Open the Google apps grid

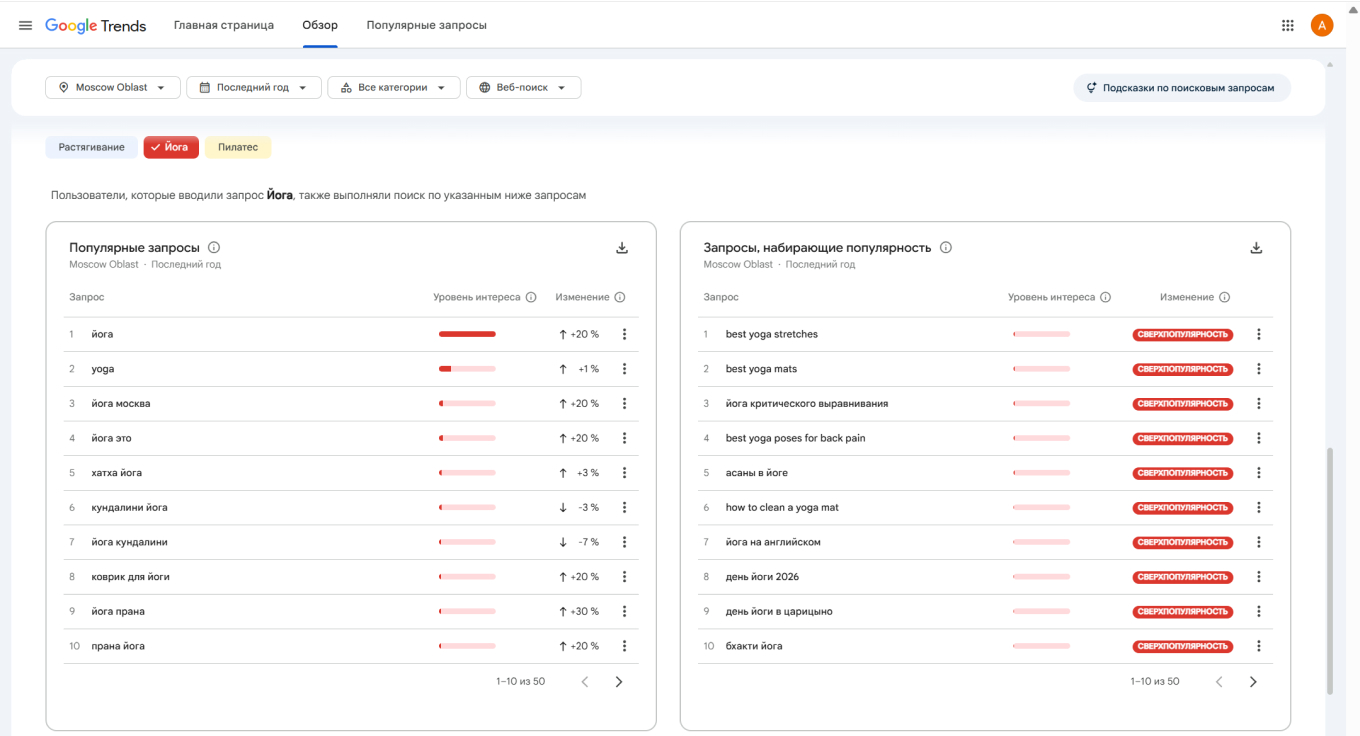[1288, 25]
